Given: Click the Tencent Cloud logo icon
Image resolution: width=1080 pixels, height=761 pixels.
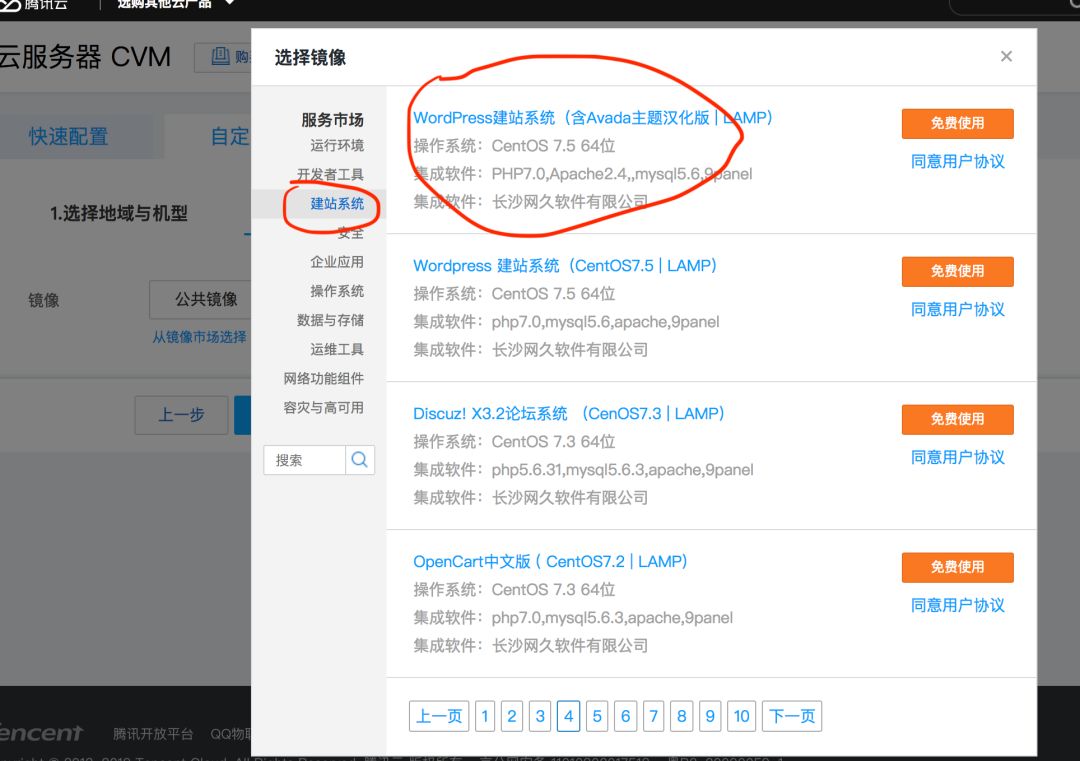Looking at the screenshot, I should tap(10, 4).
